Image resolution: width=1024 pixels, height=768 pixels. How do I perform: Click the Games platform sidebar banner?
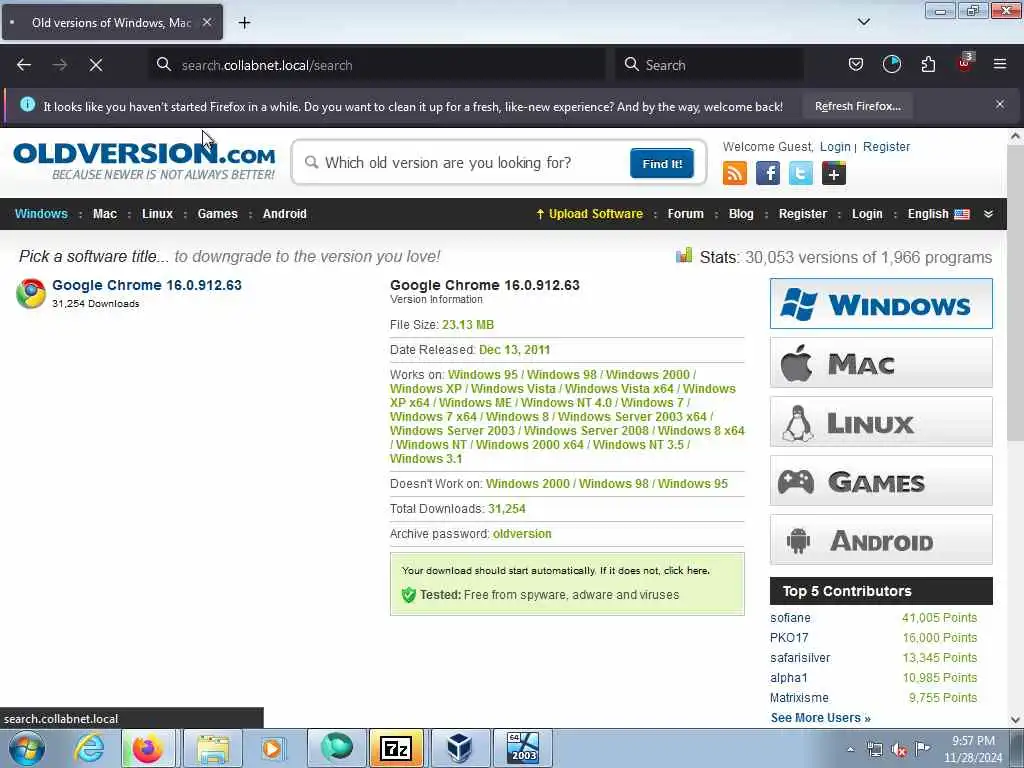point(881,481)
